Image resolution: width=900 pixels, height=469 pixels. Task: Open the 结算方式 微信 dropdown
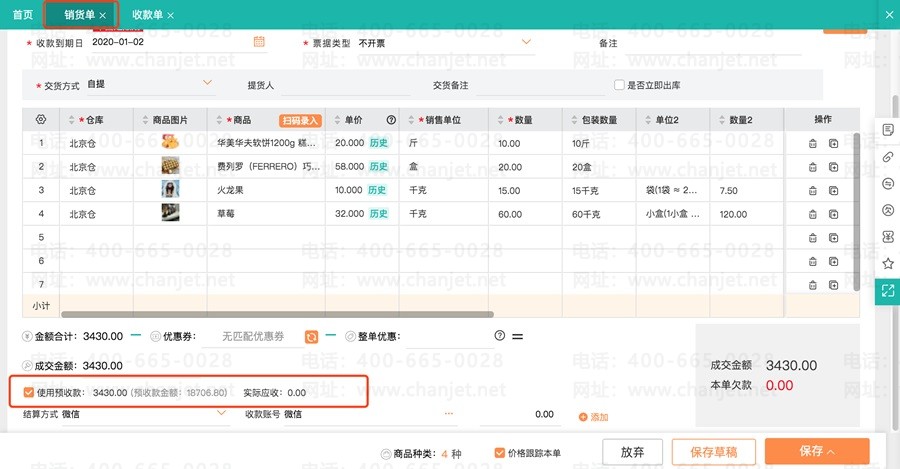222,414
